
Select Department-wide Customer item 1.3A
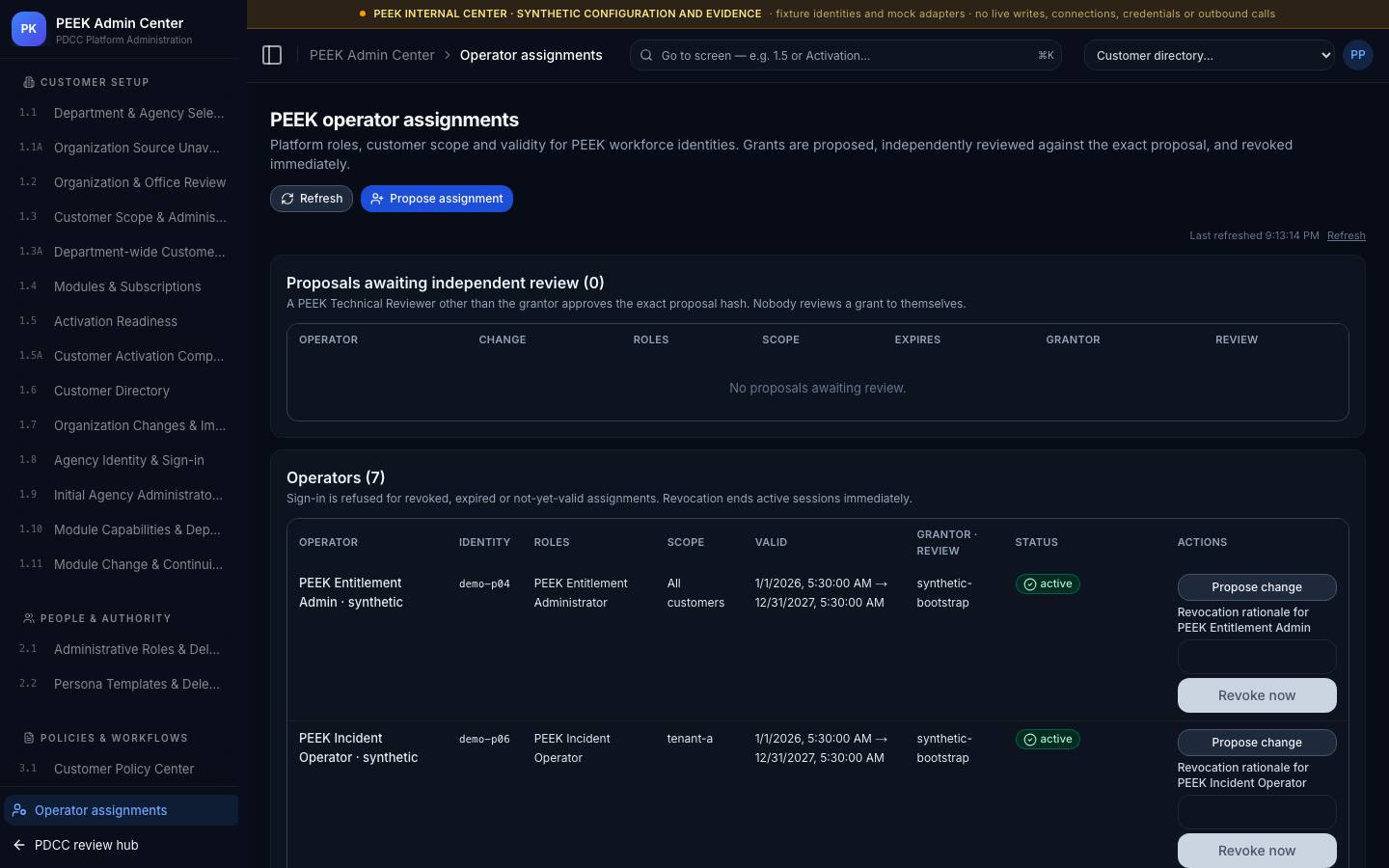(x=122, y=252)
